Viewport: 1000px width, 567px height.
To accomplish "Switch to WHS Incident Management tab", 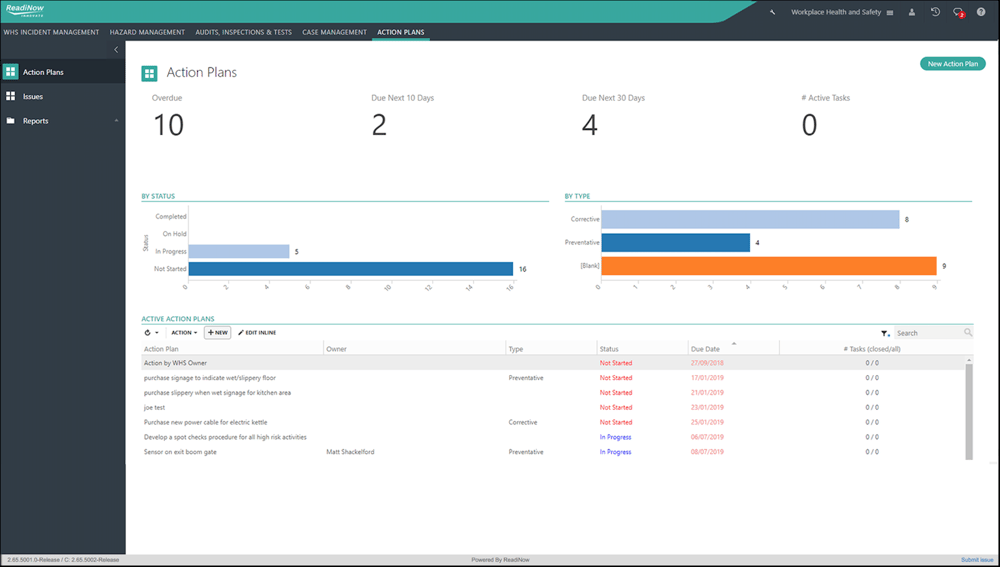I will coord(52,32).
